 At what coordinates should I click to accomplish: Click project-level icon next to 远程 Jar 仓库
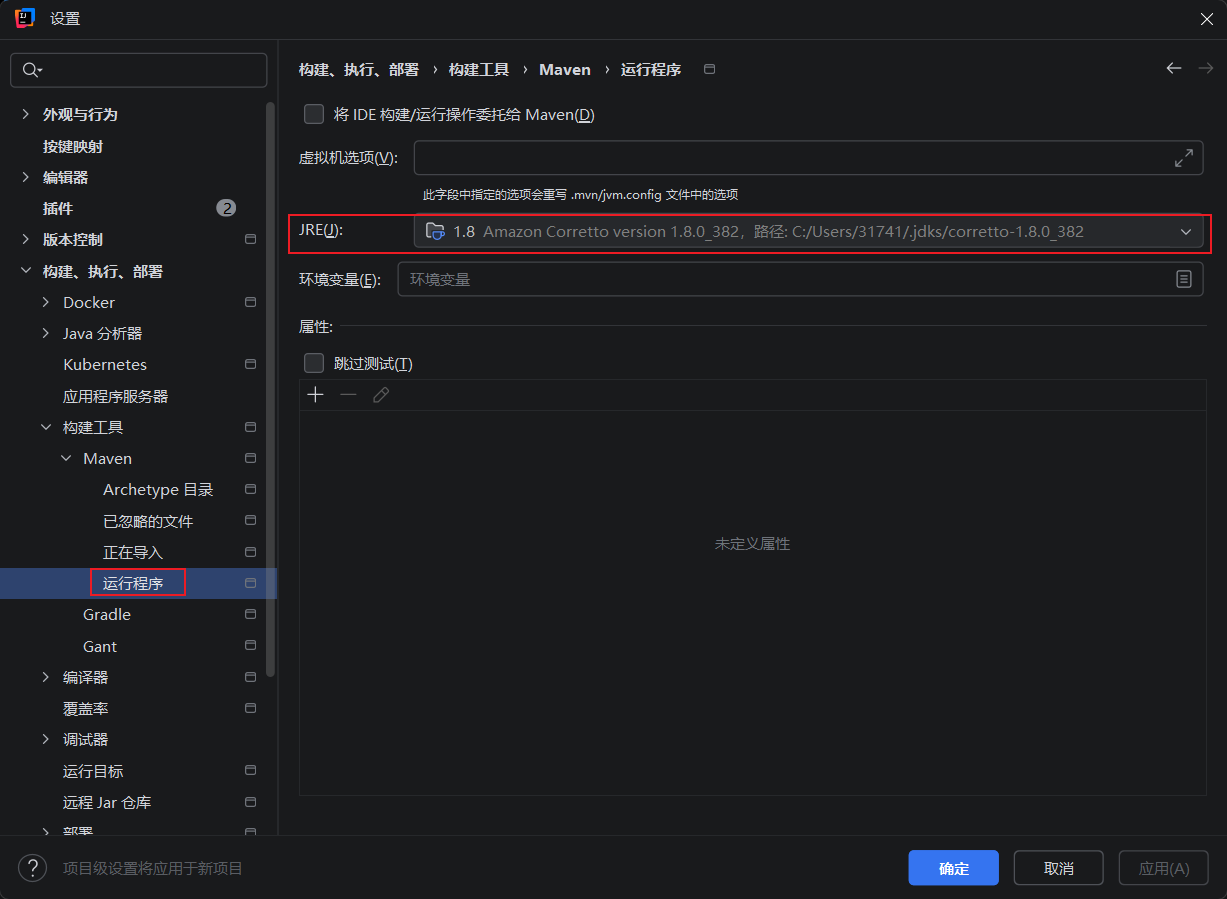pos(250,802)
